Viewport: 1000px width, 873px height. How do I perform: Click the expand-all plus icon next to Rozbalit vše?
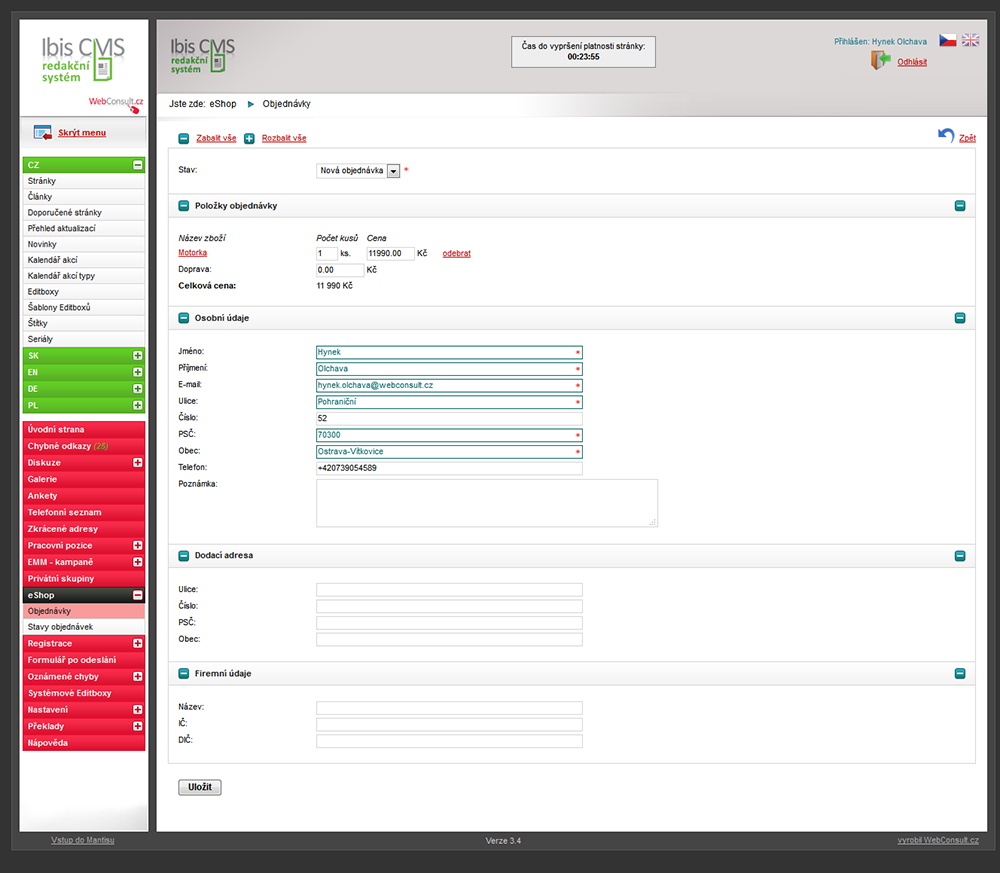pyautogui.click(x=249, y=138)
